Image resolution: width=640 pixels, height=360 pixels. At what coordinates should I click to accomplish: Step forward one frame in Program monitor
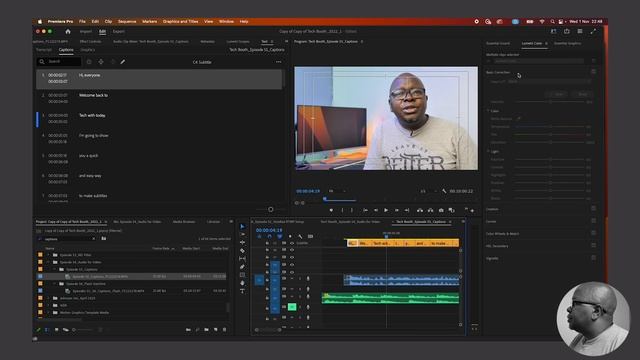(x=396, y=210)
